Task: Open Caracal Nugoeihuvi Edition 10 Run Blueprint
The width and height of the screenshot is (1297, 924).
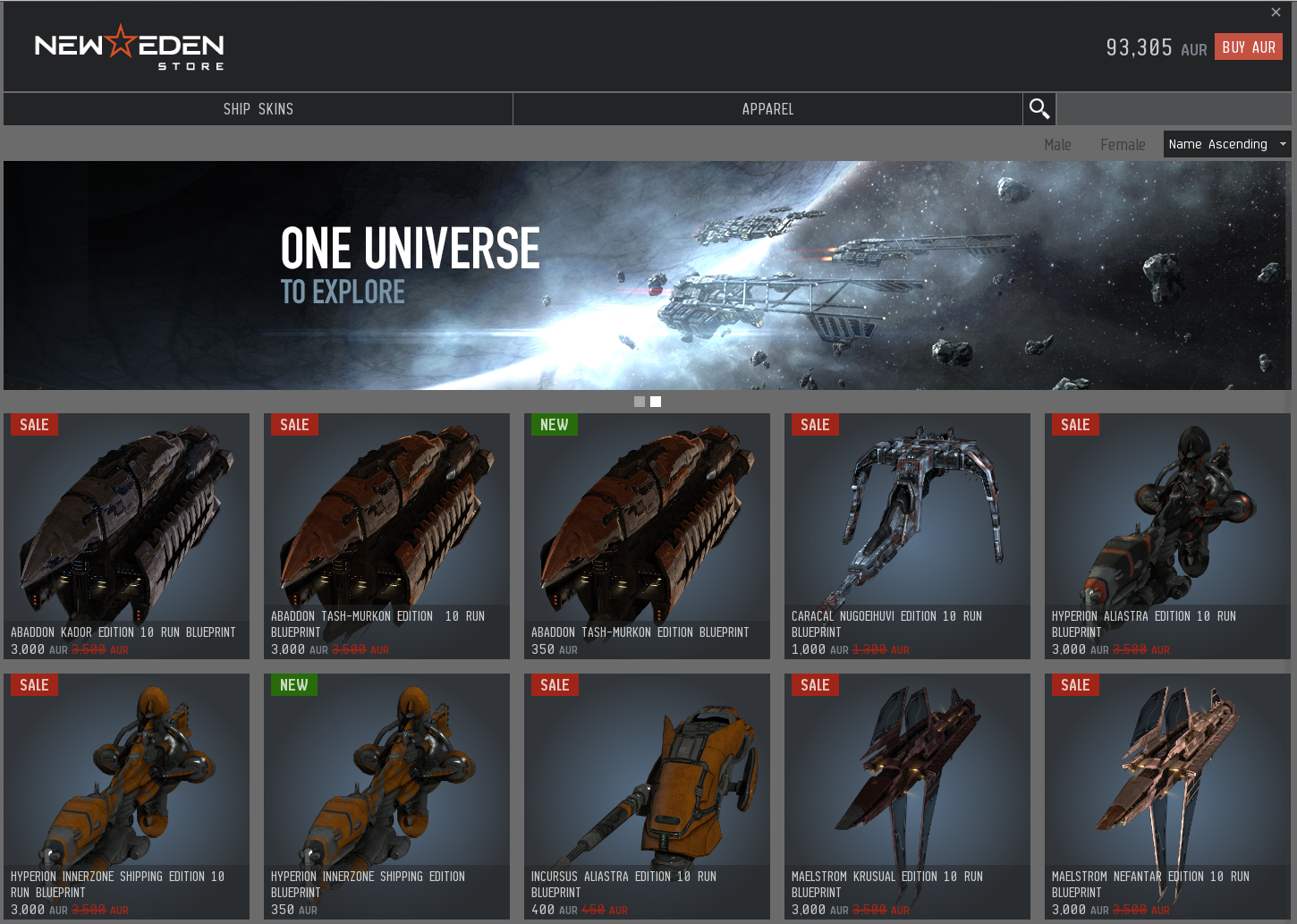Action: coord(907,537)
